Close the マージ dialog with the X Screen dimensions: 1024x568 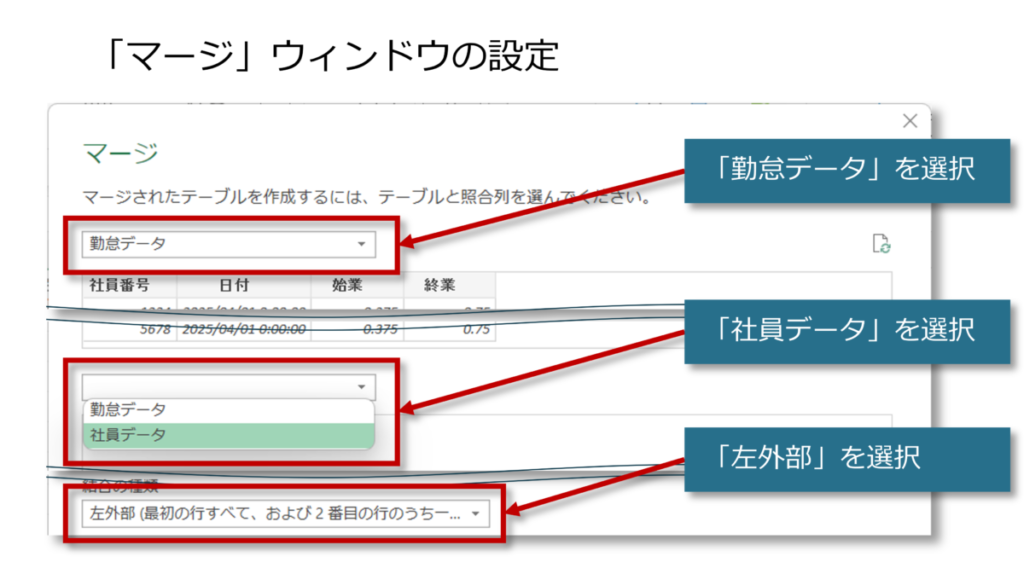tap(909, 121)
